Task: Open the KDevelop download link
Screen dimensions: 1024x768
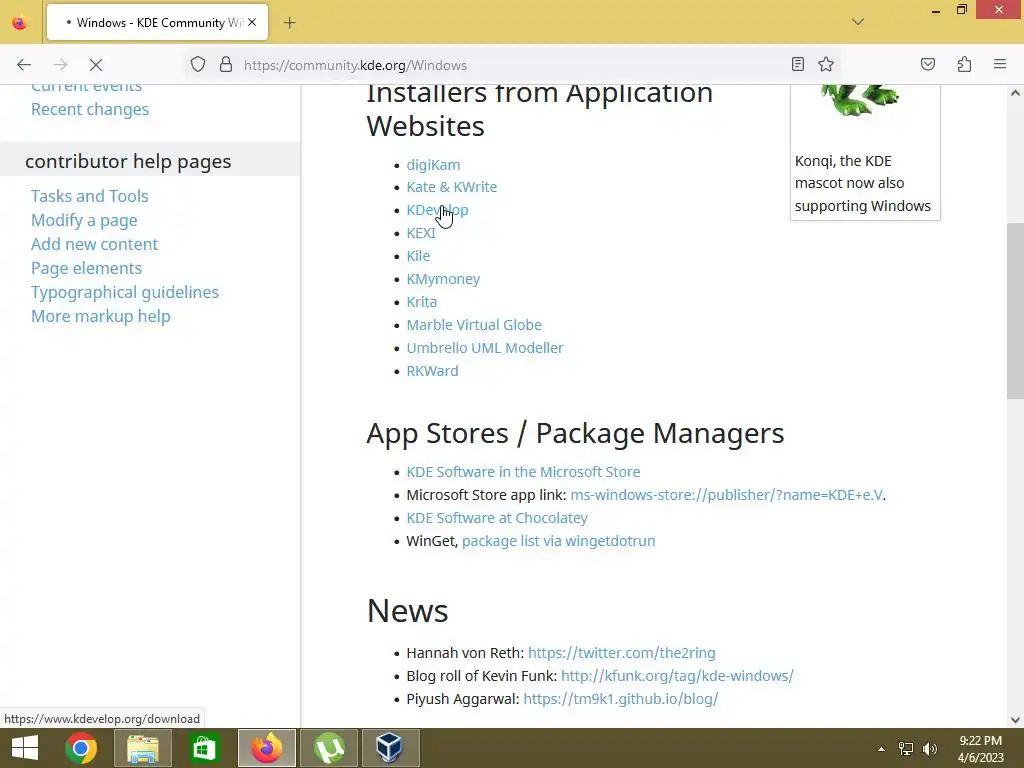Action: 437,210
